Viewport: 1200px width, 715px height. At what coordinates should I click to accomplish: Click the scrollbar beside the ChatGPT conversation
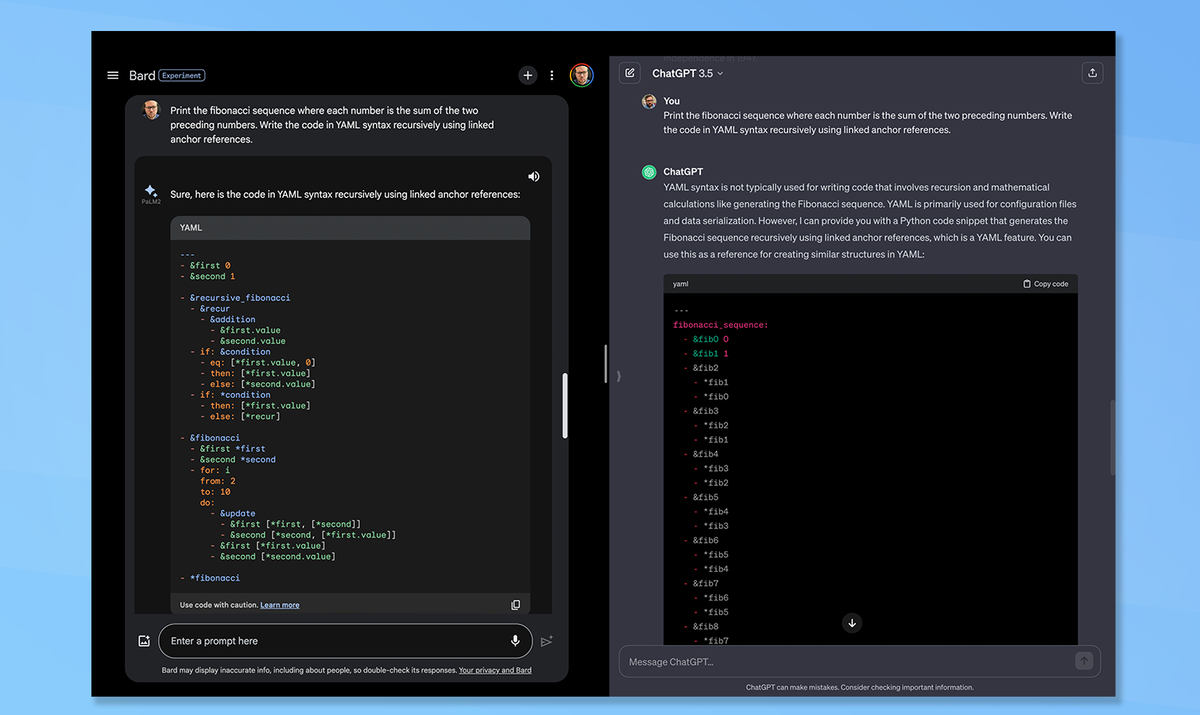[x=1111, y=436]
